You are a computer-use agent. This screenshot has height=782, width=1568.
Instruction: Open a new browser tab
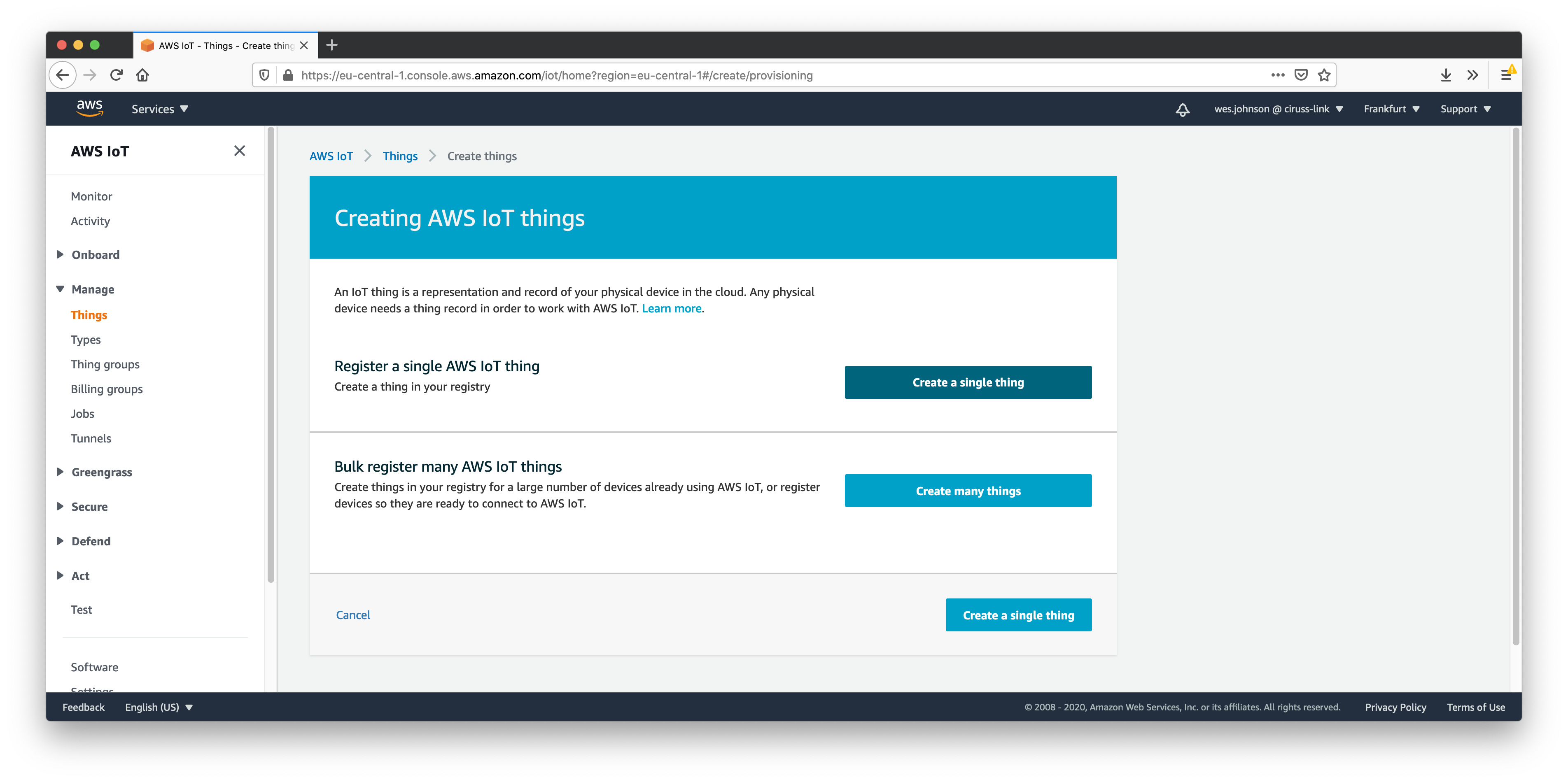332,45
